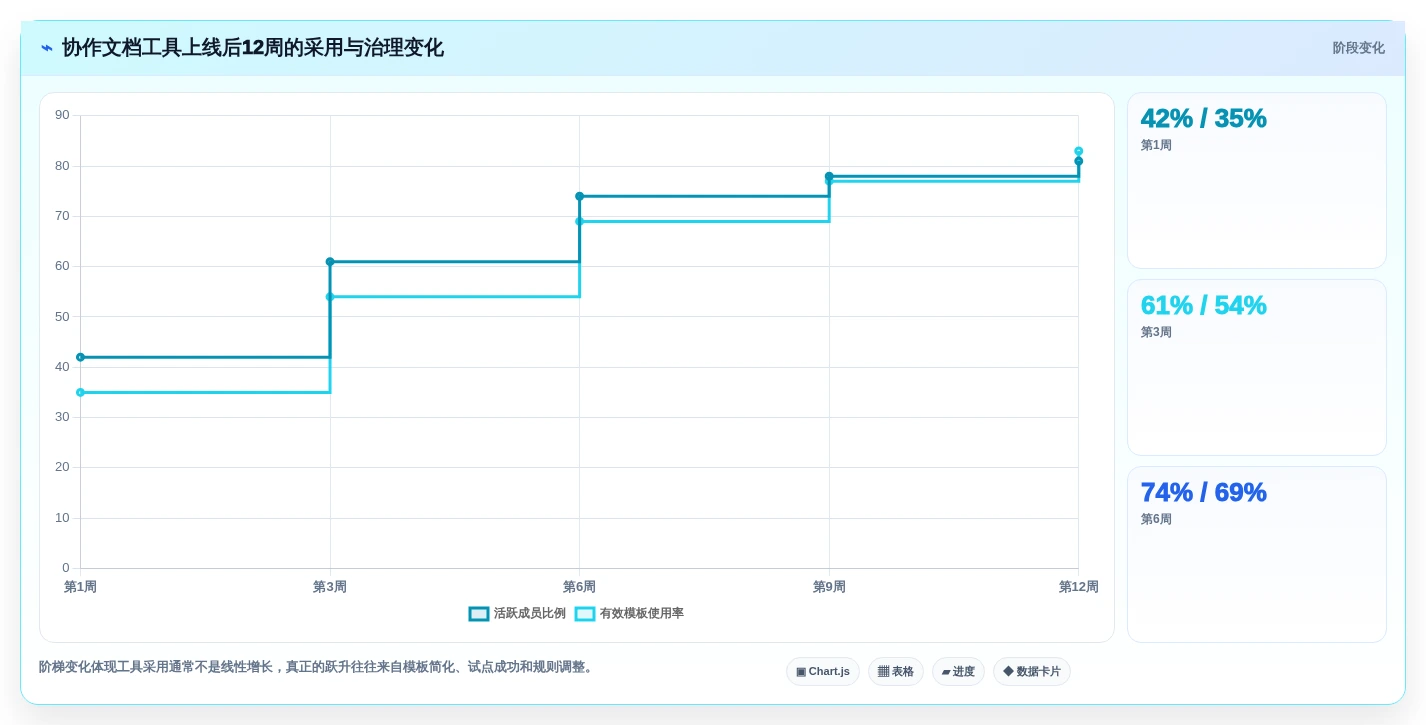Click the 有效模板使用率 legend color box
The height and width of the screenshot is (725, 1426).
pyautogui.click(x=585, y=614)
